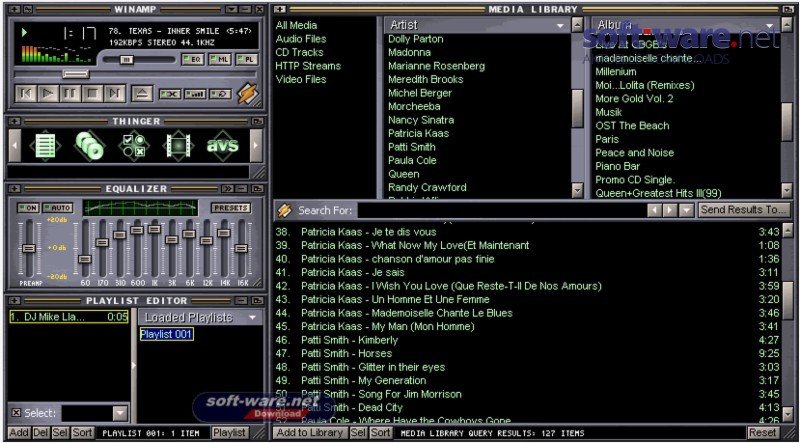Click the Search For input field
800x443 pixels.
click(x=501, y=210)
